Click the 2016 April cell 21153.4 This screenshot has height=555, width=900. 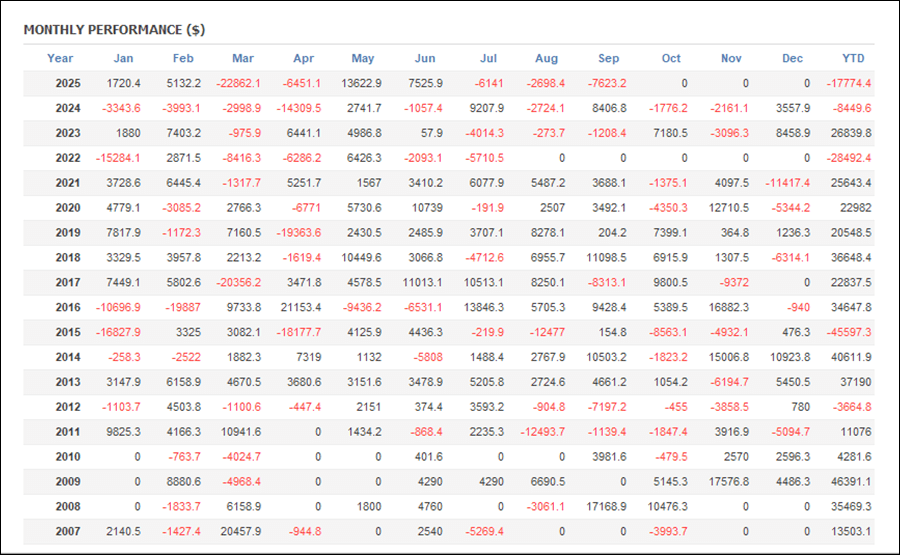pos(297,308)
